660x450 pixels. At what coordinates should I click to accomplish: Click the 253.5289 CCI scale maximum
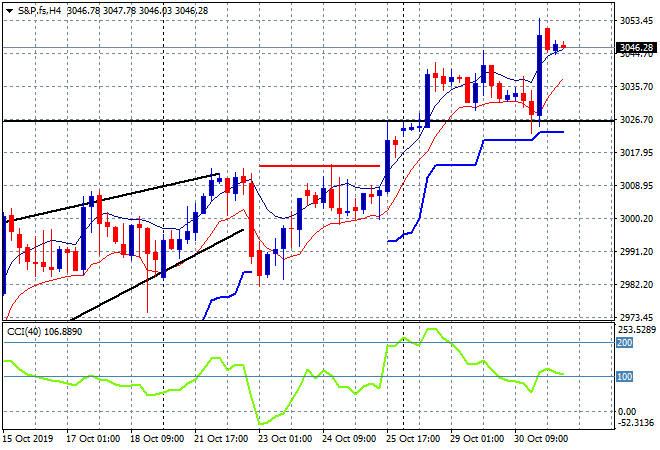pyautogui.click(x=637, y=329)
